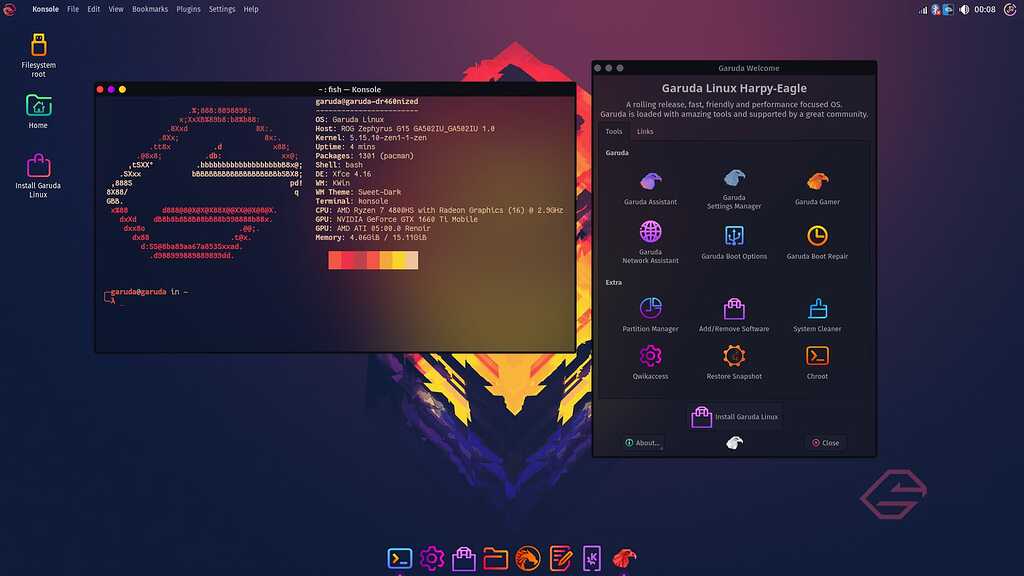Image resolution: width=1024 pixels, height=576 pixels.
Task: Launch Qwikaccess from the Extra section
Action: click(x=651, y=358)
